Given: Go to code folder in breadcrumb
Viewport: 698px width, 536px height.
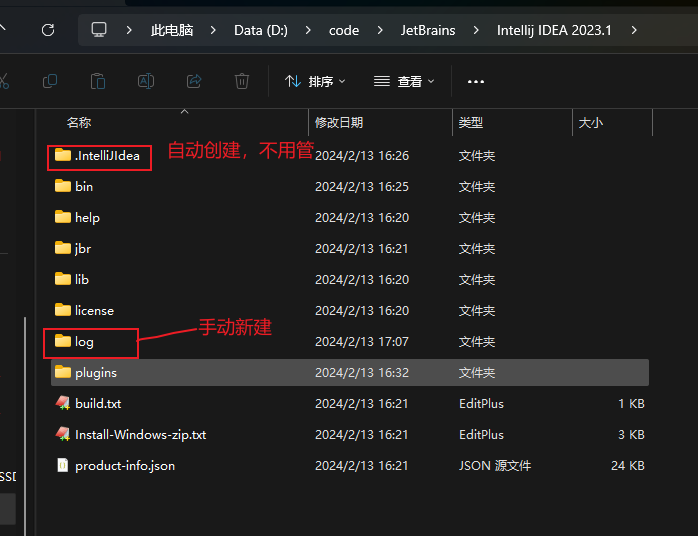Looking at the screenshot, I should click(x=344, y=30).
